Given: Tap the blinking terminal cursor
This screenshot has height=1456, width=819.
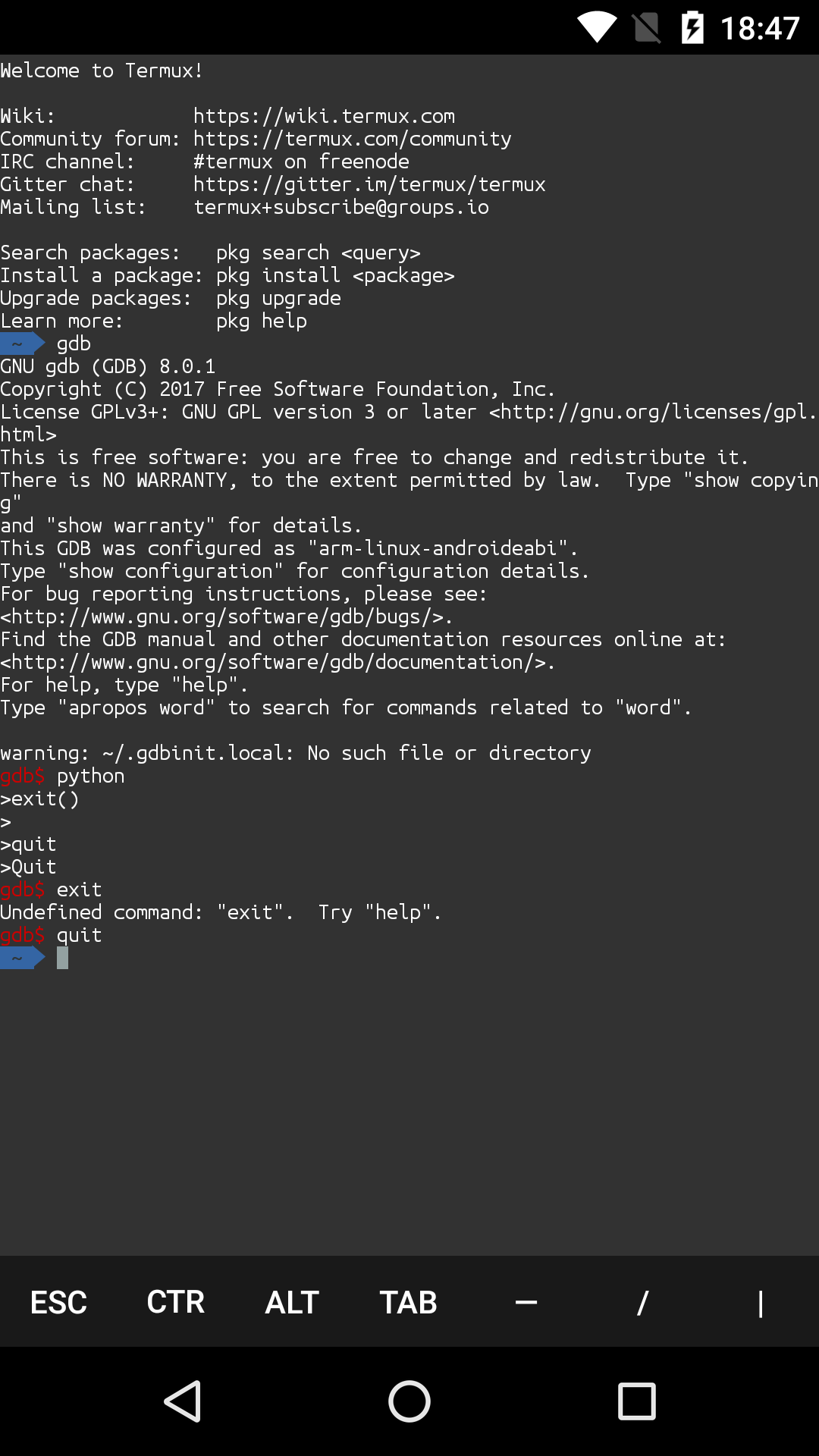Looking at the screenshot, I should click(61, 957).
